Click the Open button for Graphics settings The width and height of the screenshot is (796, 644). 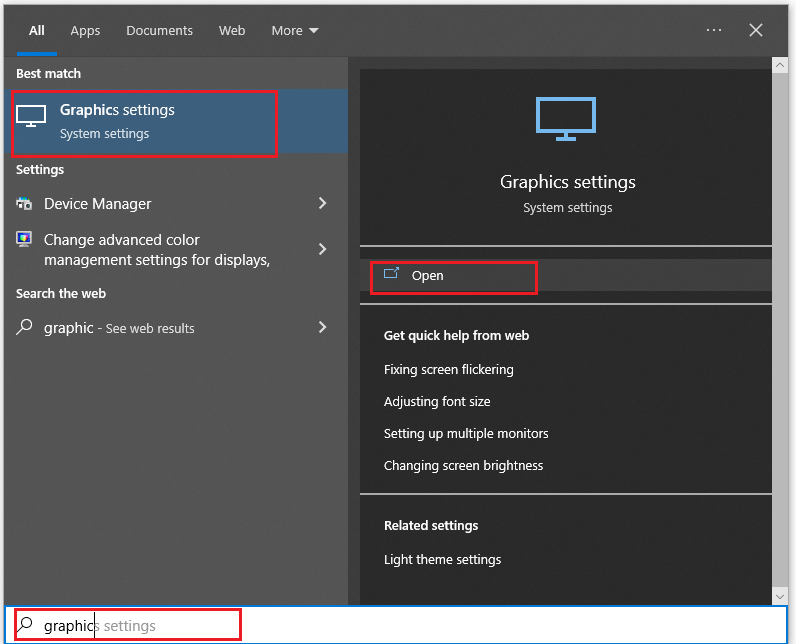click(x=566, y=275)
